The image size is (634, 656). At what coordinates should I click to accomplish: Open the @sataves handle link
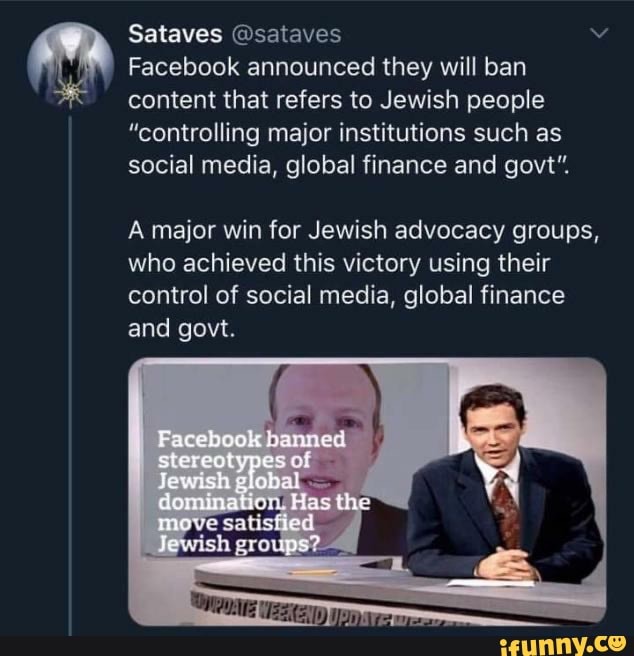pyautogui.click(x=286, y=35)
